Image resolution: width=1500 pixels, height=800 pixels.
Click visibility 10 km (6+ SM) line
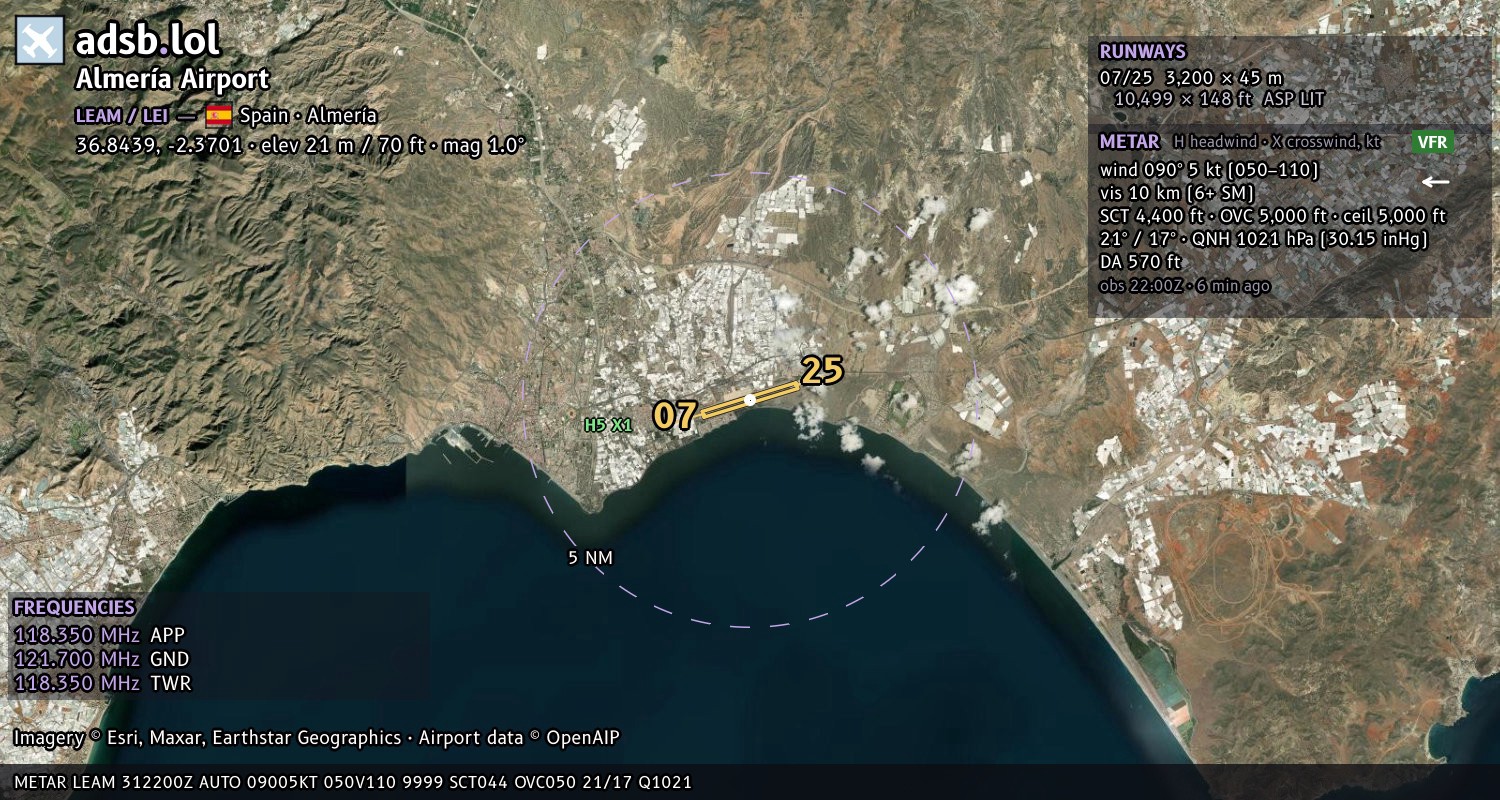click(x=1176, y=193)
